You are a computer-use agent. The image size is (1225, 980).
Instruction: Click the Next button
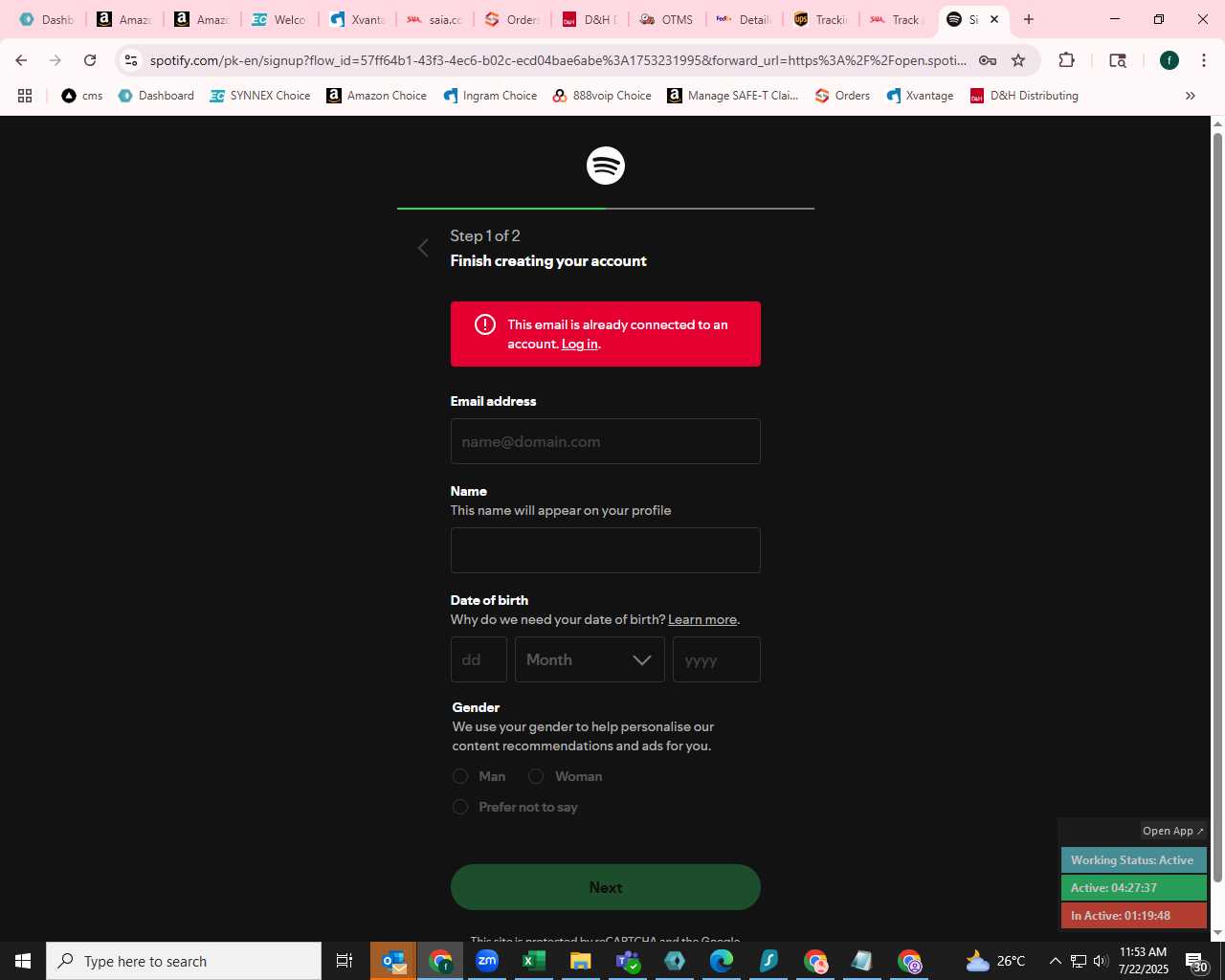coord(606,887)
